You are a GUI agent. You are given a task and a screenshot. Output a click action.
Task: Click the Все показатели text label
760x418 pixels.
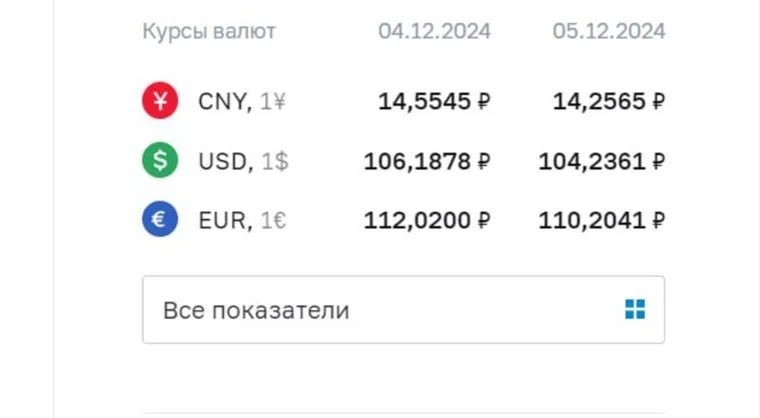(256, 310)
